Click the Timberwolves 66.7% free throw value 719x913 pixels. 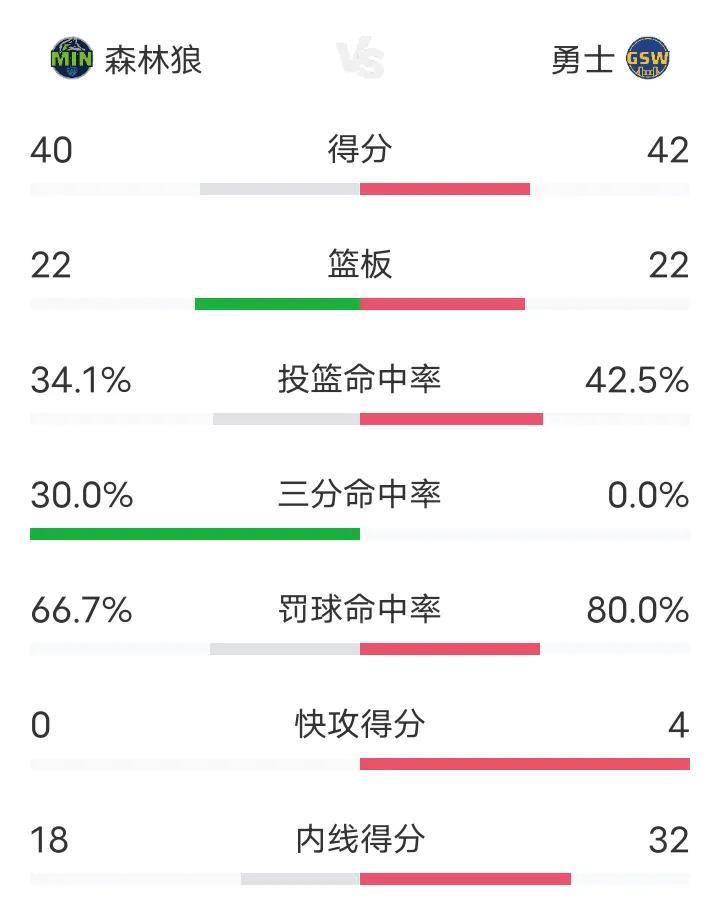tap(82, 611)
